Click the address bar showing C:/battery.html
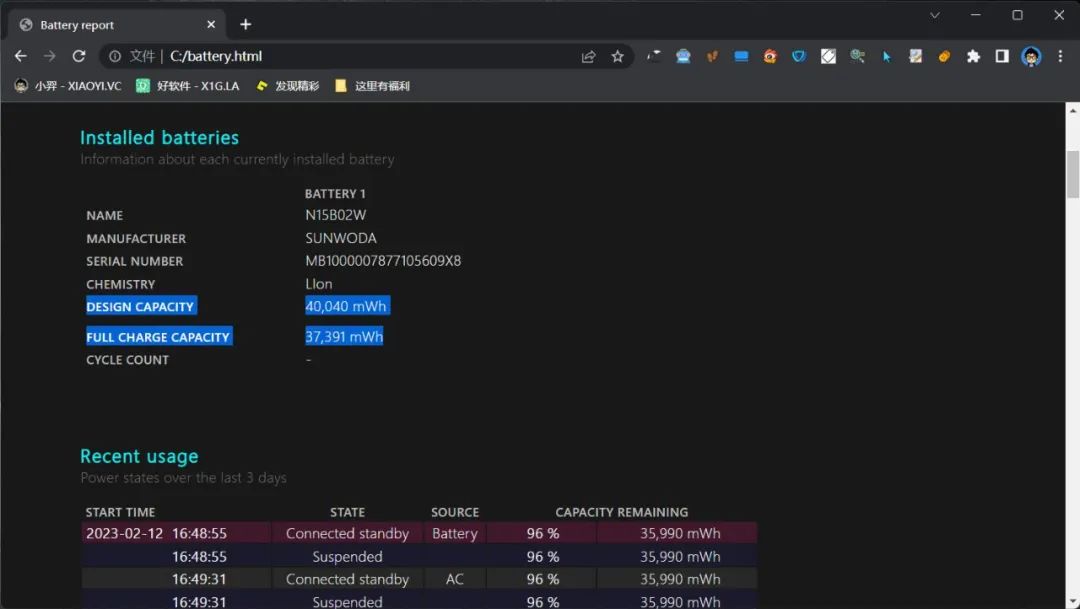This screenshot has height=609, width=1080. [x=350, y=57]
